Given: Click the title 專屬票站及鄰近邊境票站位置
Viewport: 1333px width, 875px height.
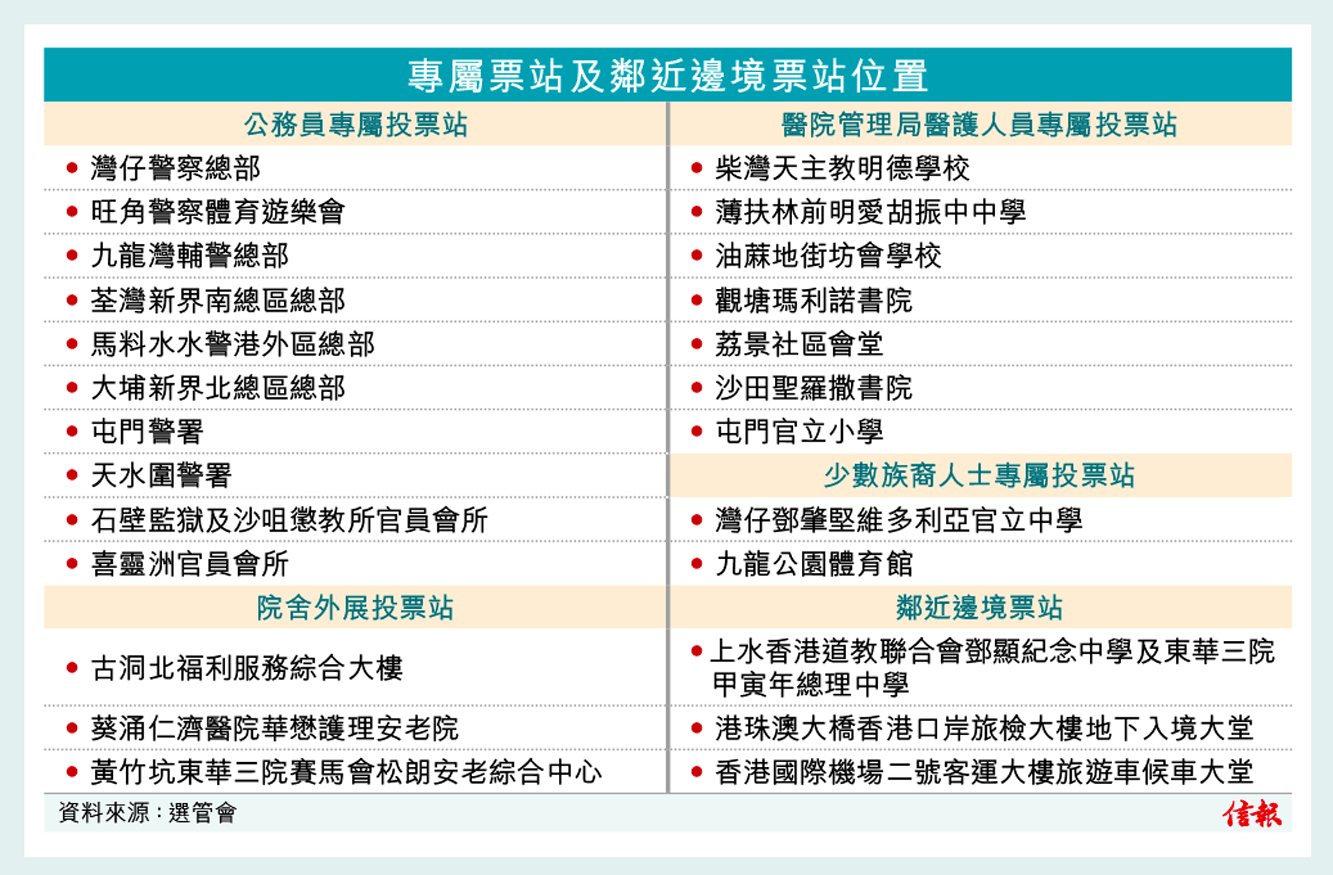Looking at the screenshot, I should 667,76.
